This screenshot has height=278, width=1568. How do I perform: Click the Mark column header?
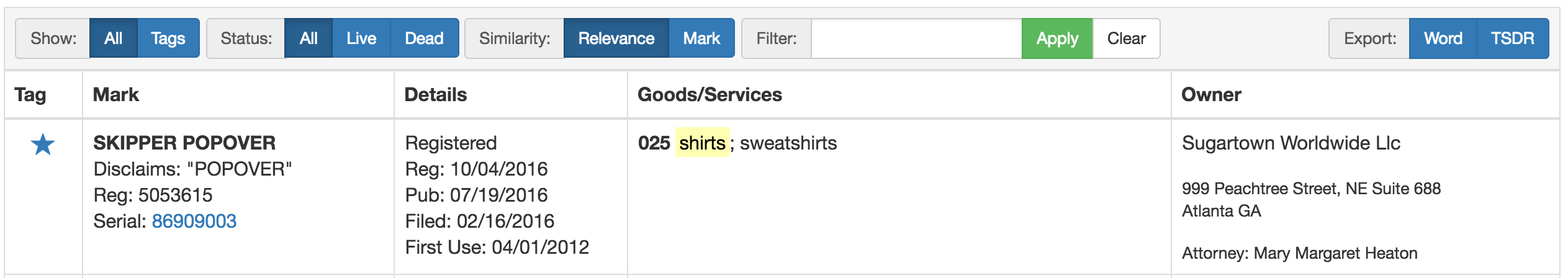click(x=116, y=95)
